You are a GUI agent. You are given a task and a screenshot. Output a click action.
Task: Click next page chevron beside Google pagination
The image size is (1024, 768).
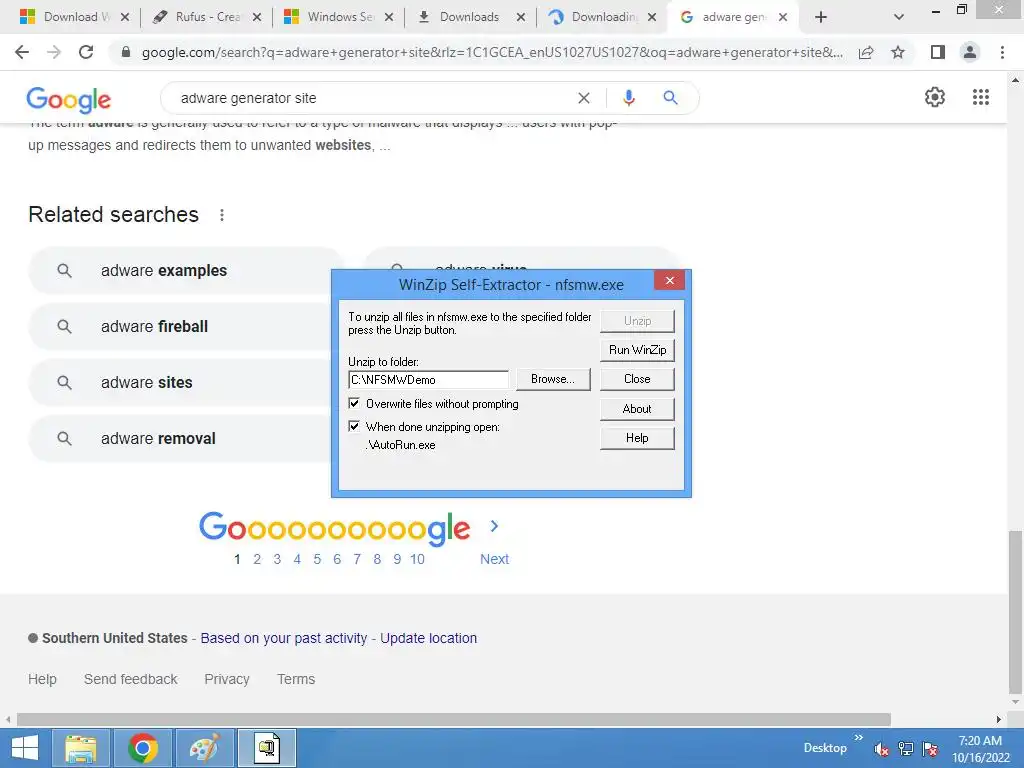(494, 526)
